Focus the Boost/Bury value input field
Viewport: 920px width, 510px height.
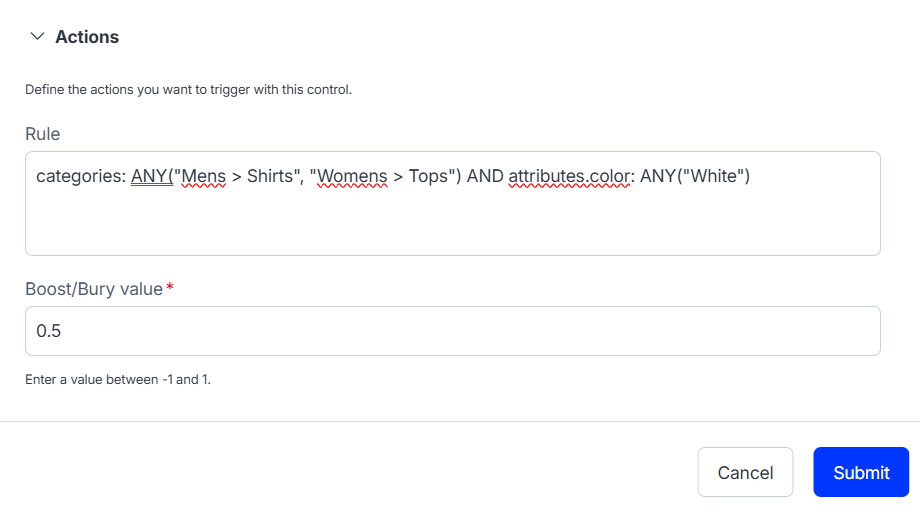click(x=452, y=331)
